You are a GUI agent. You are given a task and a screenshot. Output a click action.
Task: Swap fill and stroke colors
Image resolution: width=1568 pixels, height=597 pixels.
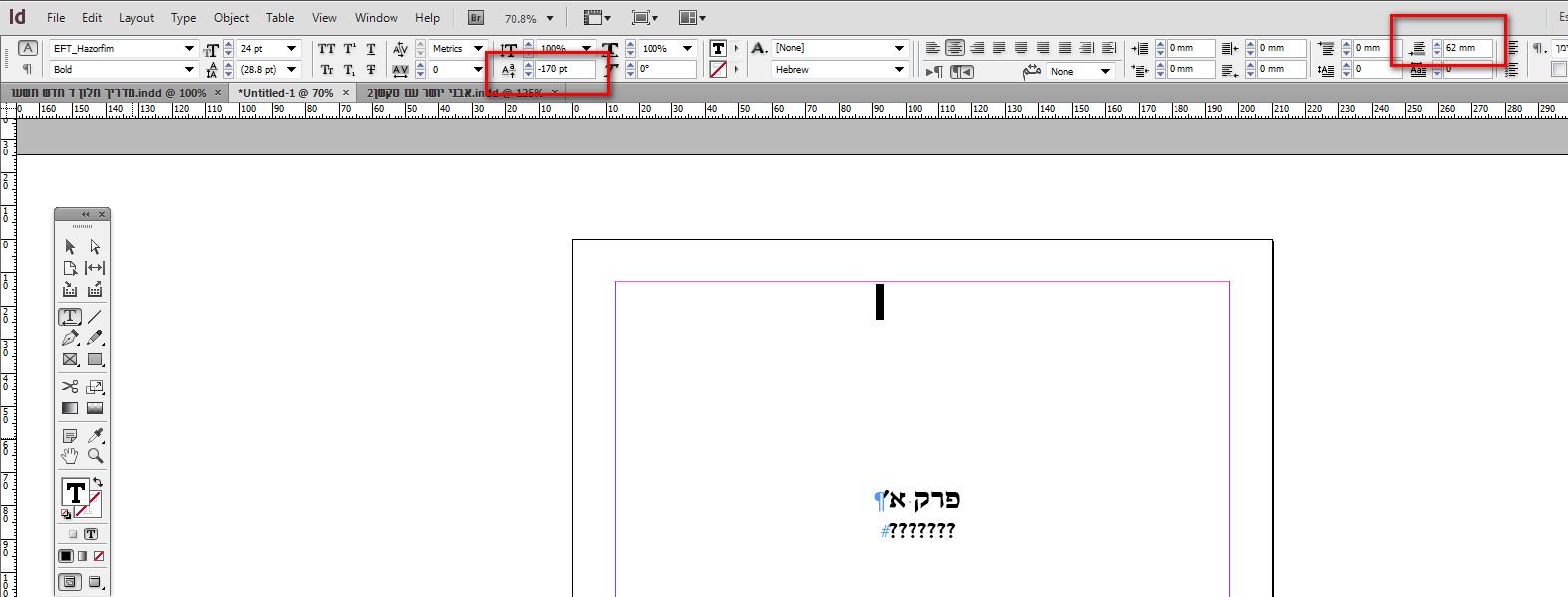(x=98, y=482)
